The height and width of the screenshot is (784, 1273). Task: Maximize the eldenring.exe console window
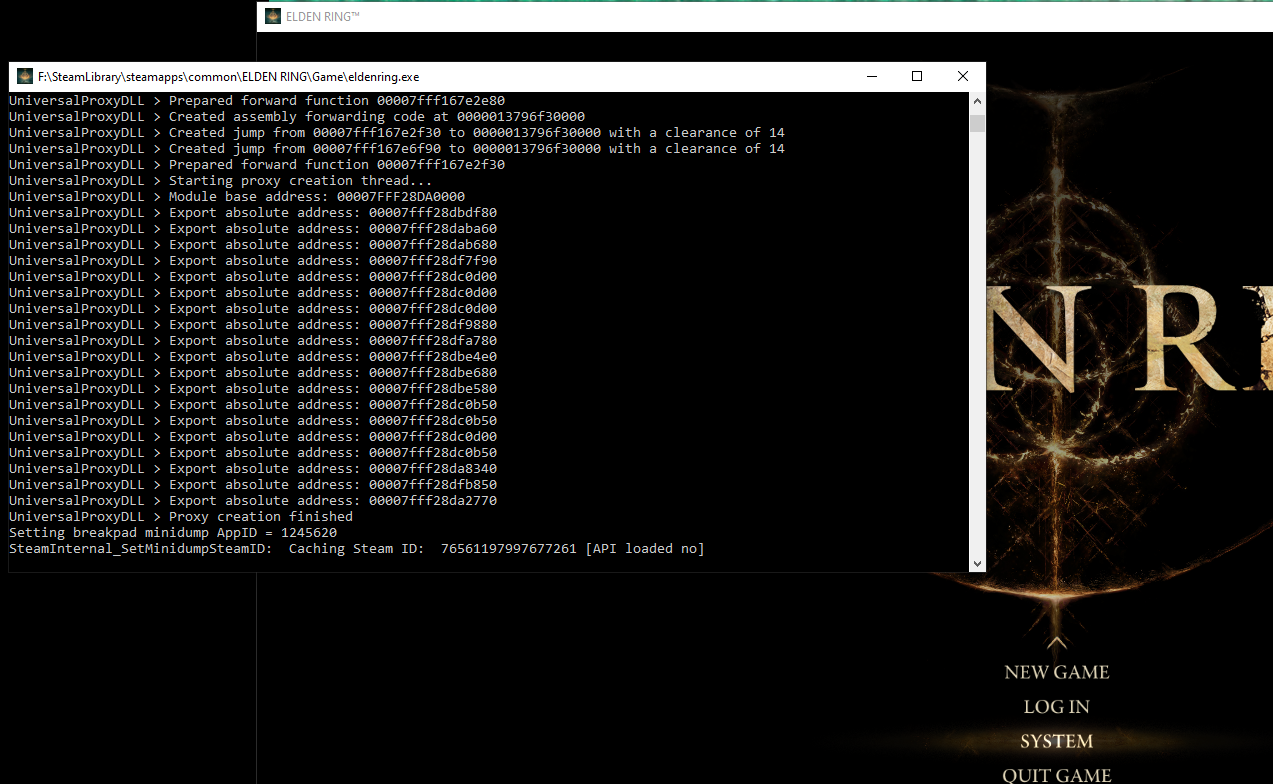point(917,76)
